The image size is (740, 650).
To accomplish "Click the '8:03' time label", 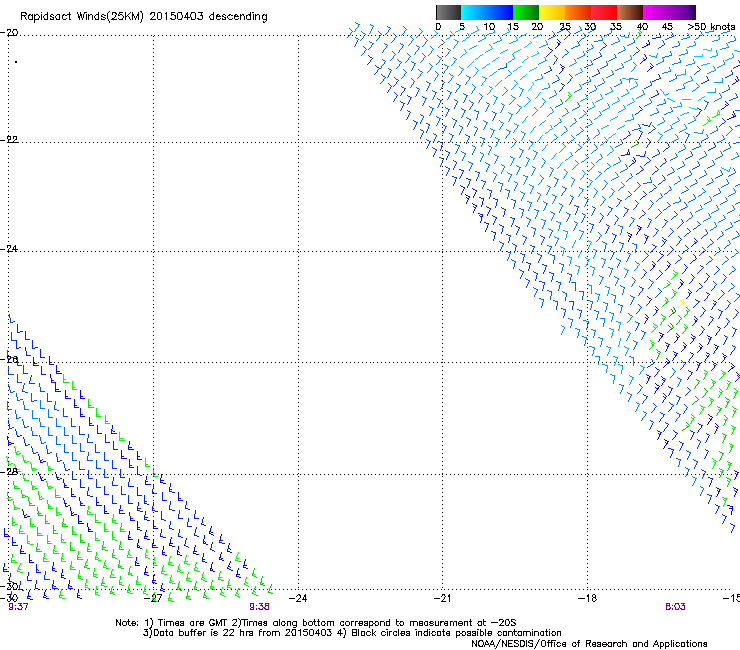I will tap(675, 607).
